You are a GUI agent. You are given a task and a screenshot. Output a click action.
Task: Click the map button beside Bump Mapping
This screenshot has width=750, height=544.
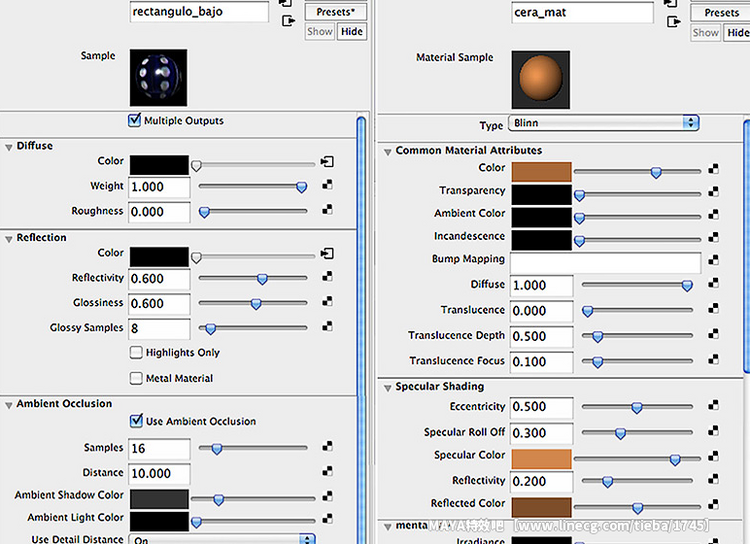pos(713,260)
